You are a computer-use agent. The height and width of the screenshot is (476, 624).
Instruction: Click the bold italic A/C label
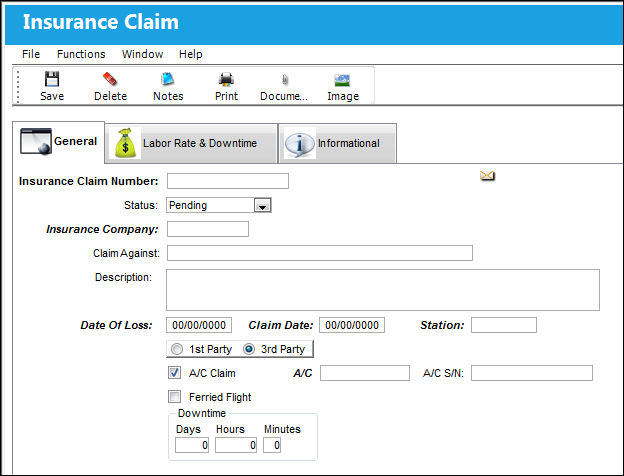pos(302,373)
